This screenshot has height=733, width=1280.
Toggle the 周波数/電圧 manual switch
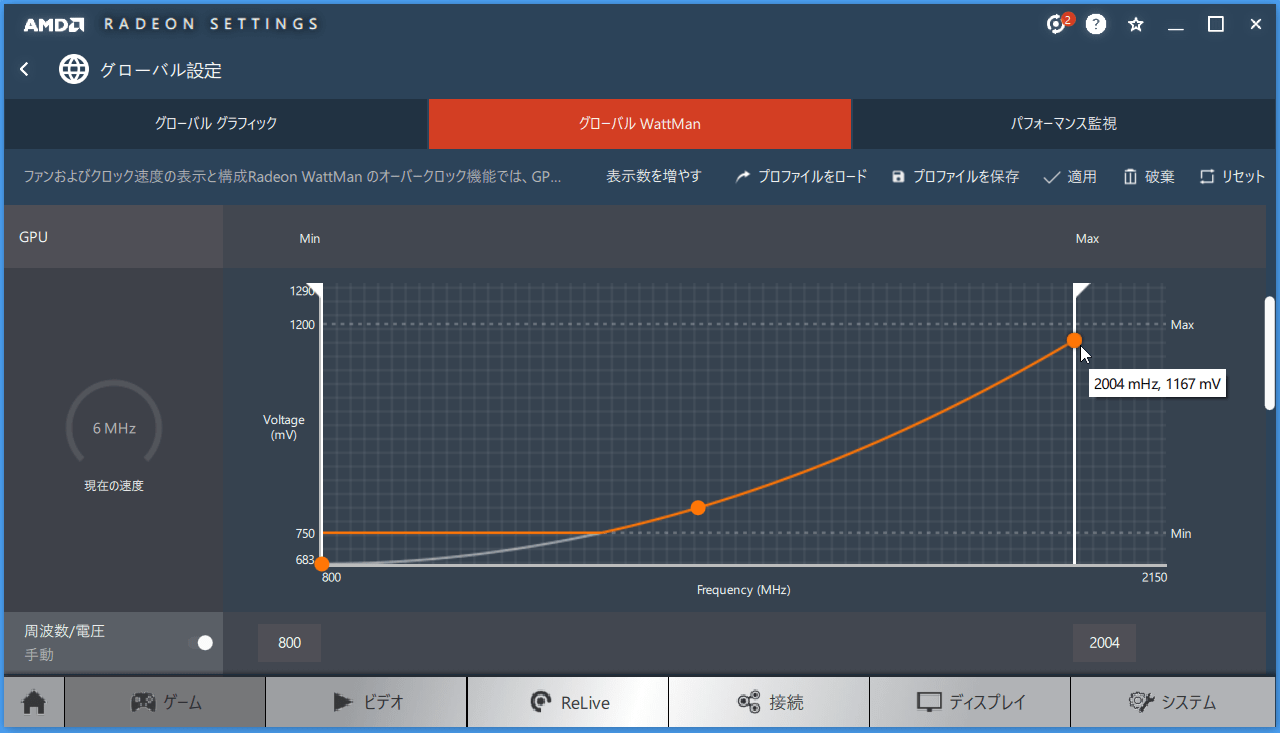pyautogui.click(x=201, y=642)
